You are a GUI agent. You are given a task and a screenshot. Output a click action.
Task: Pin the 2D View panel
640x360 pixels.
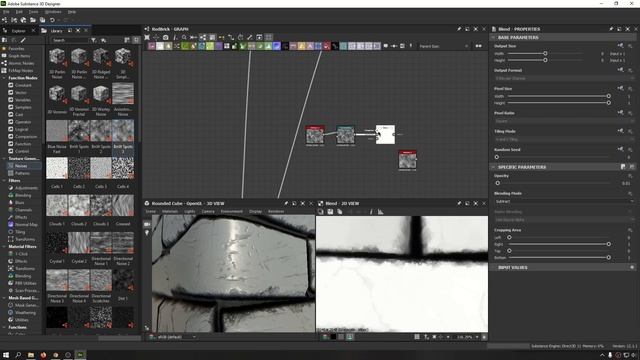pos(459,203)
